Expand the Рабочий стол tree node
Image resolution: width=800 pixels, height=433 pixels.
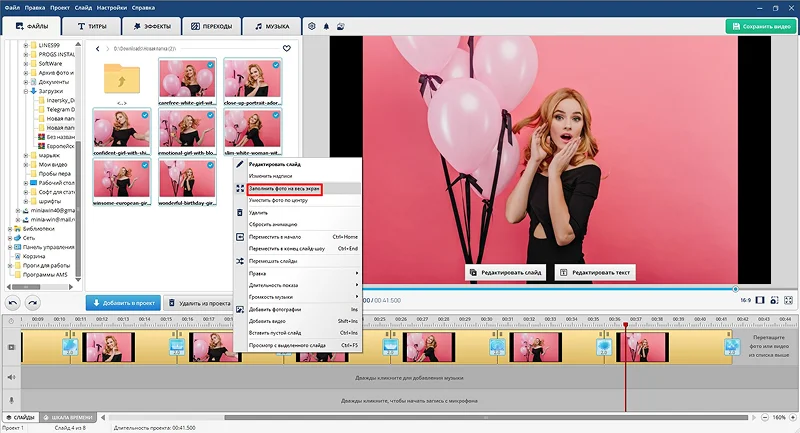coord(26,183)
